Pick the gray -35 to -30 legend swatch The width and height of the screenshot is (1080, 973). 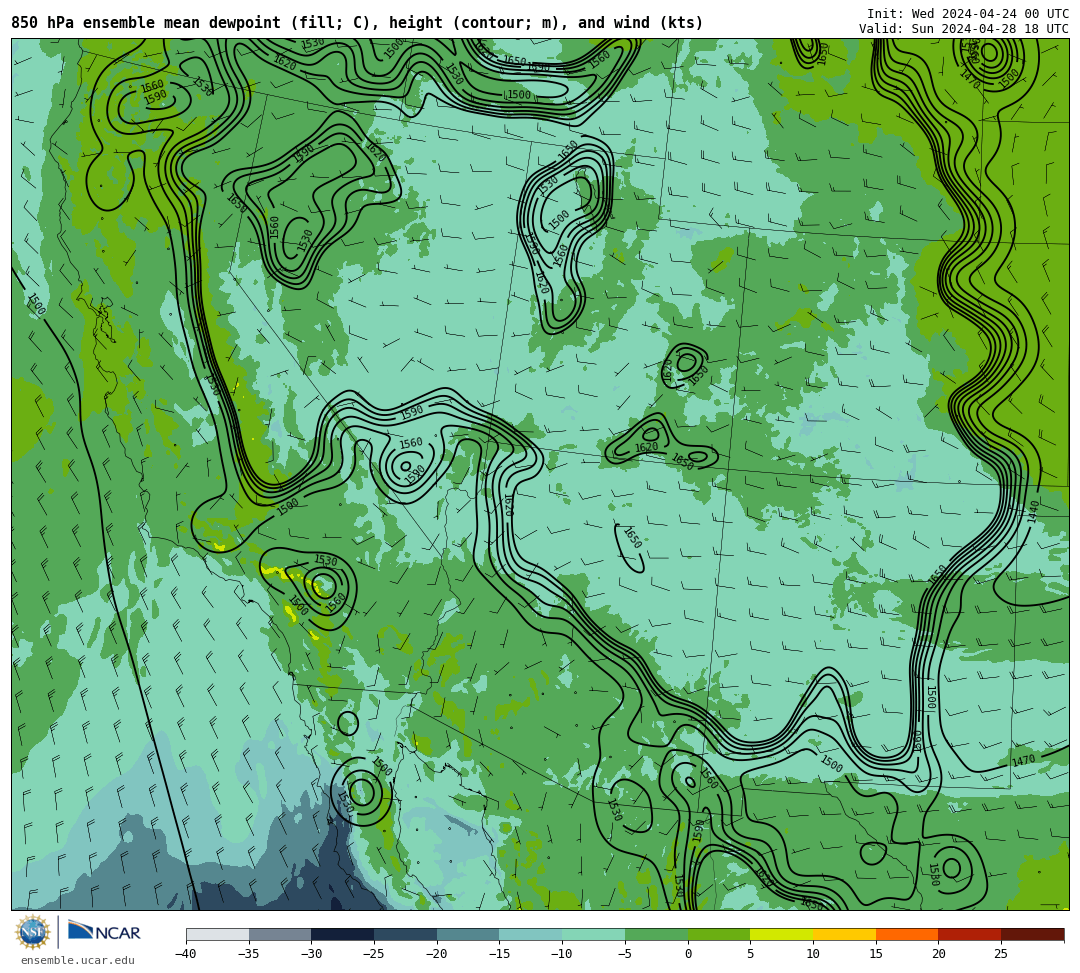(x=280, y=934)
